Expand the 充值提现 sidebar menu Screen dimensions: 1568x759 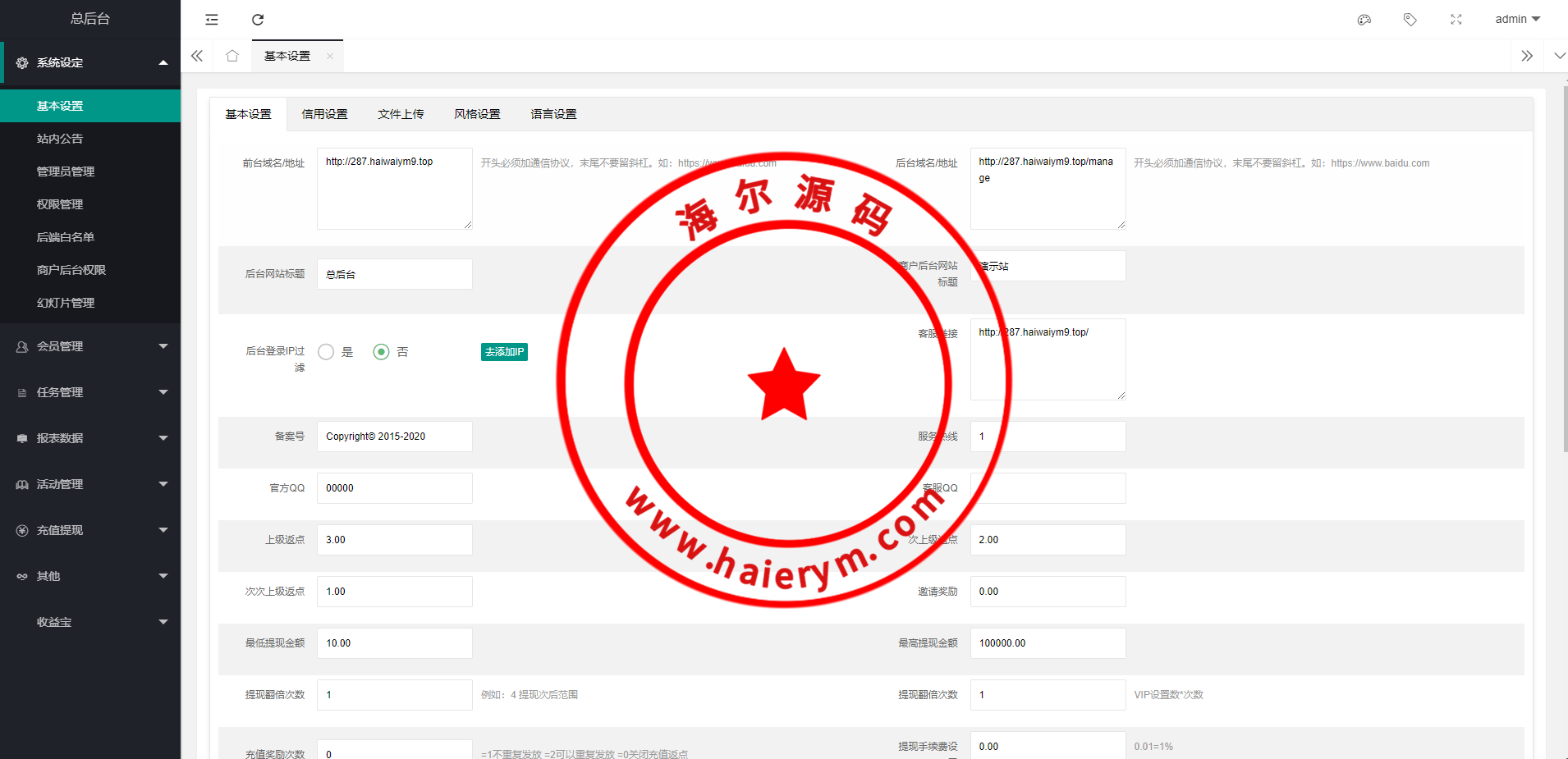point(90,530)
